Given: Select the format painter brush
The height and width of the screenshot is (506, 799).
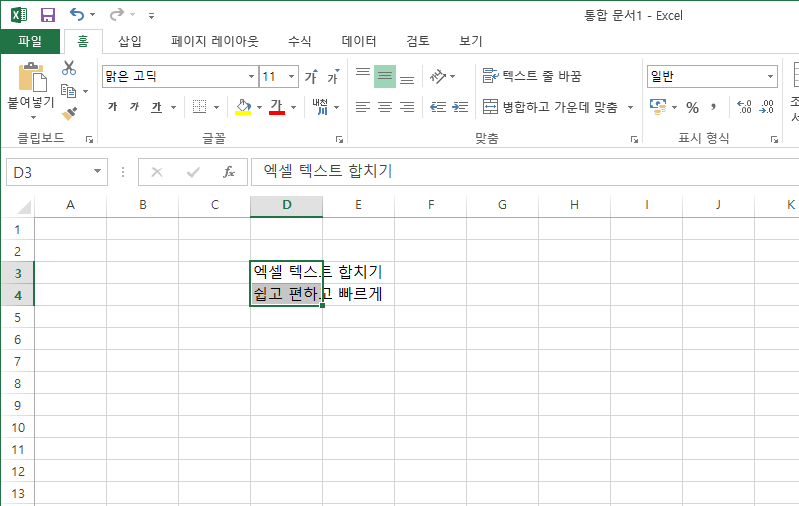Looking at the screenshot, I should pyautogui.click(x=69, y=113).
